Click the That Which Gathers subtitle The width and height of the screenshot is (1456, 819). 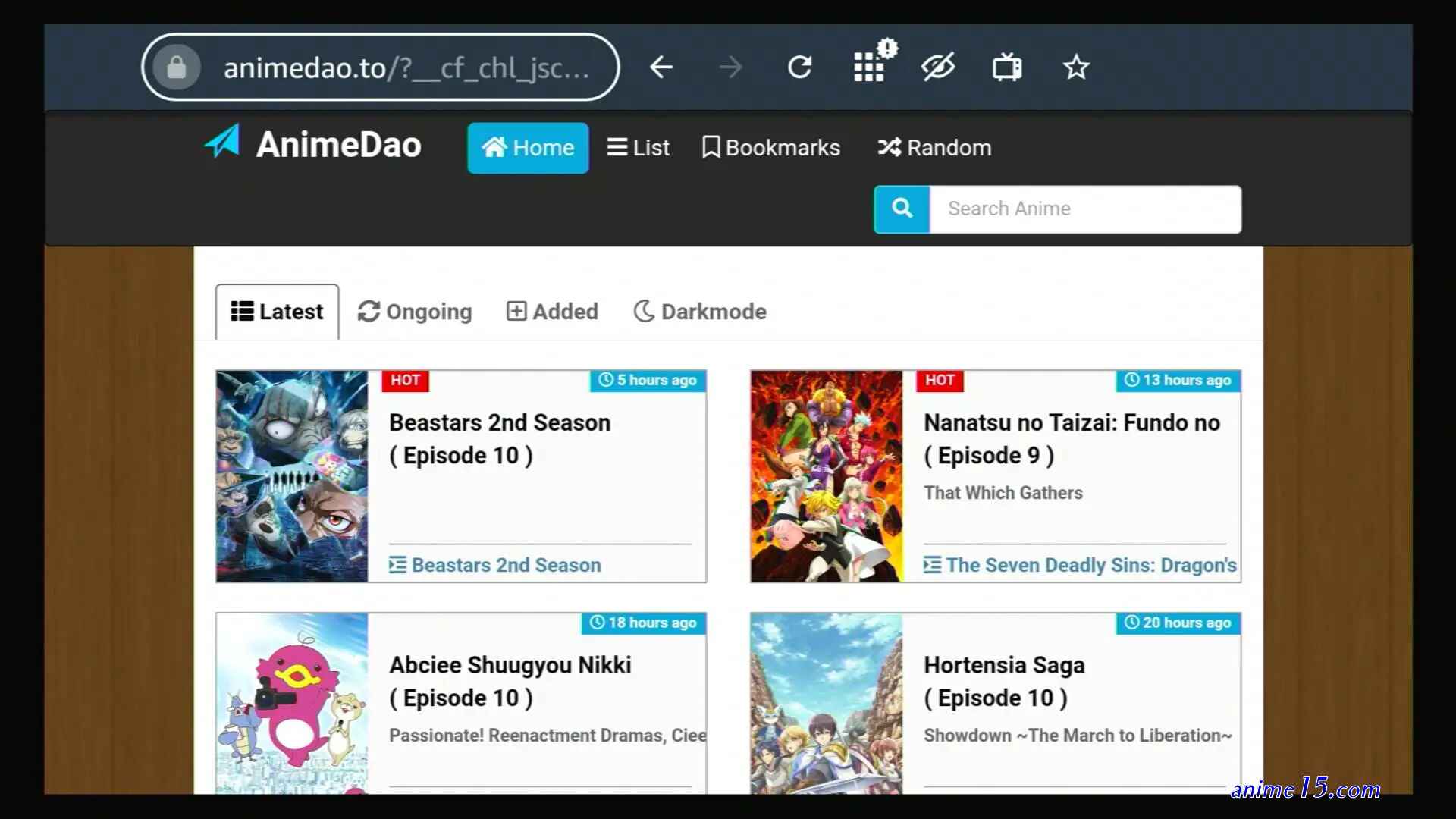click(1003, 493)
